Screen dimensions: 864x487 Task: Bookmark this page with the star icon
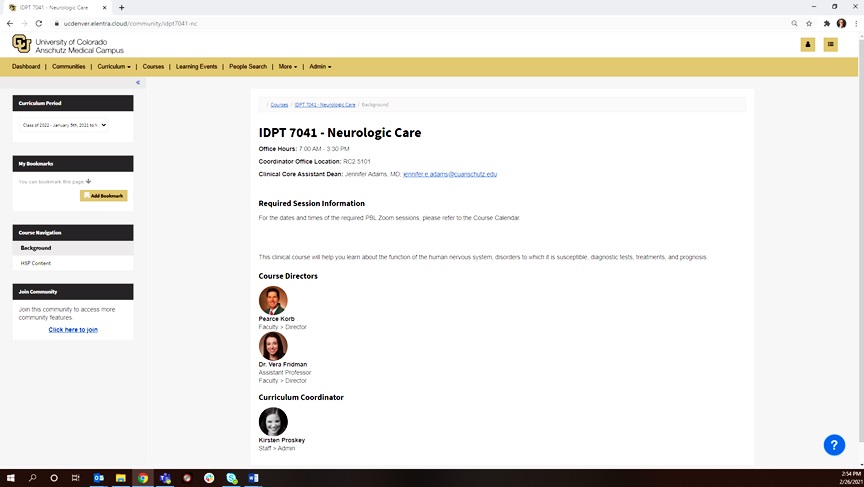810,23
